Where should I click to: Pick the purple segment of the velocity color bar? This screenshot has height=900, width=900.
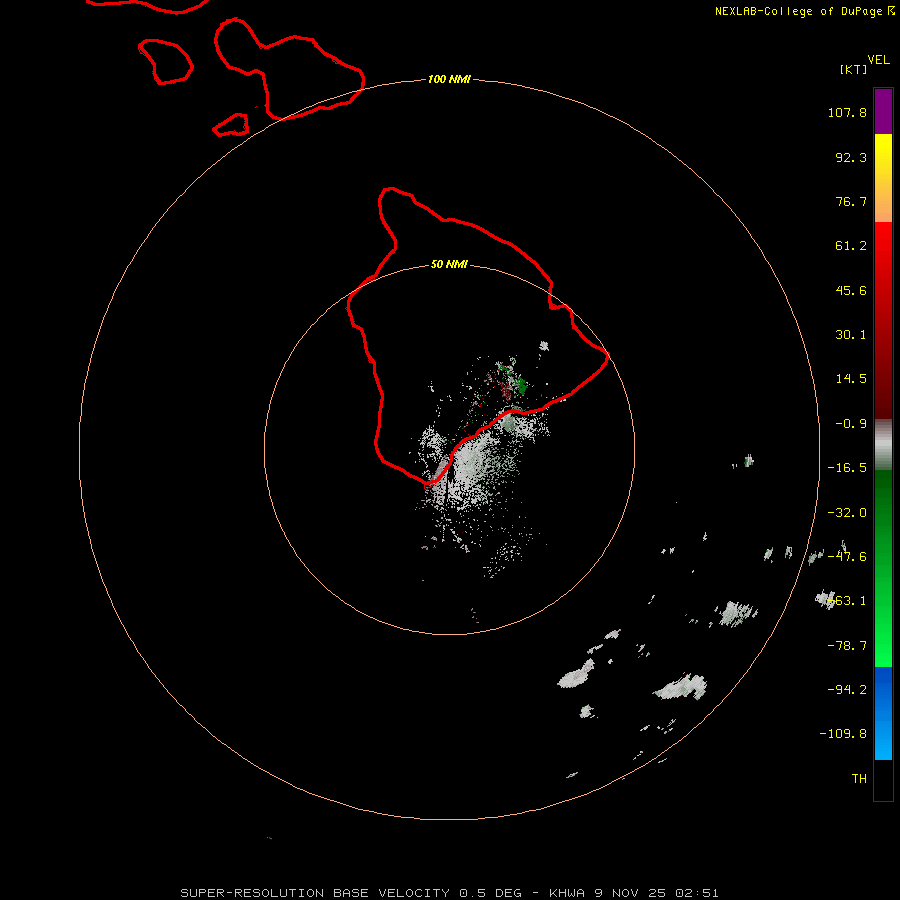pyautogui.click(x=883, y=111)
